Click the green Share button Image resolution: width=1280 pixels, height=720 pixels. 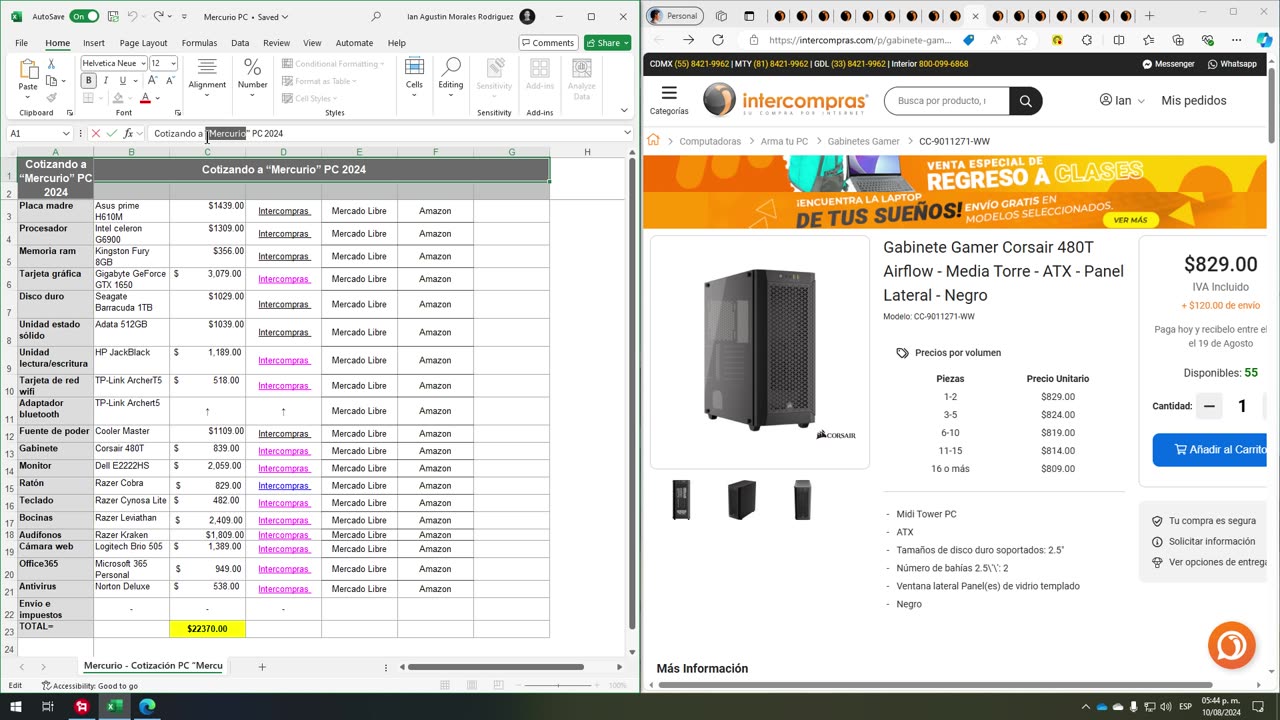(607, 43)
